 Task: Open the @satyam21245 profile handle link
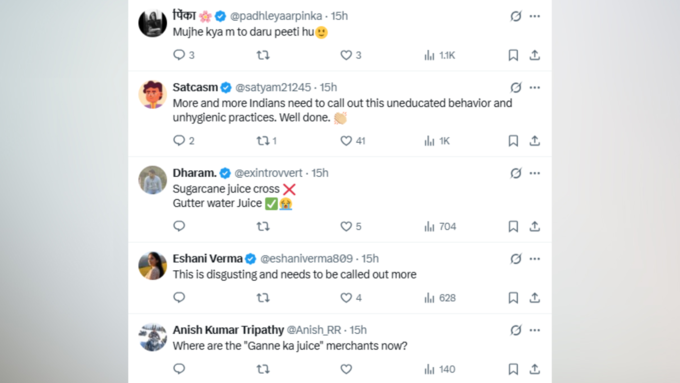pos(273,88)
